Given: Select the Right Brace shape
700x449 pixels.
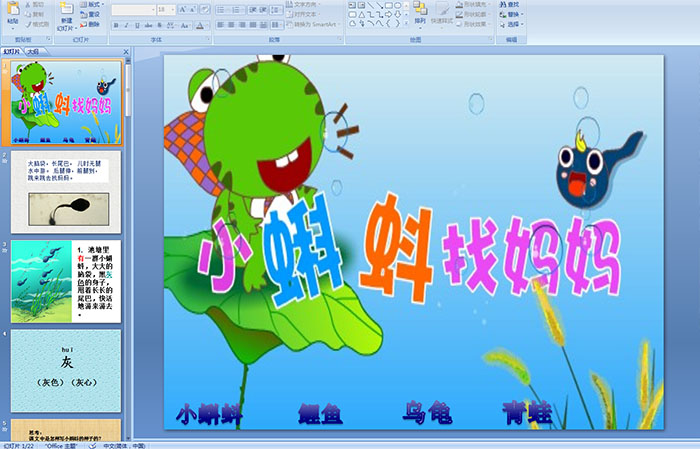Looking at the screenshot, I should click(x=397, y=24).
